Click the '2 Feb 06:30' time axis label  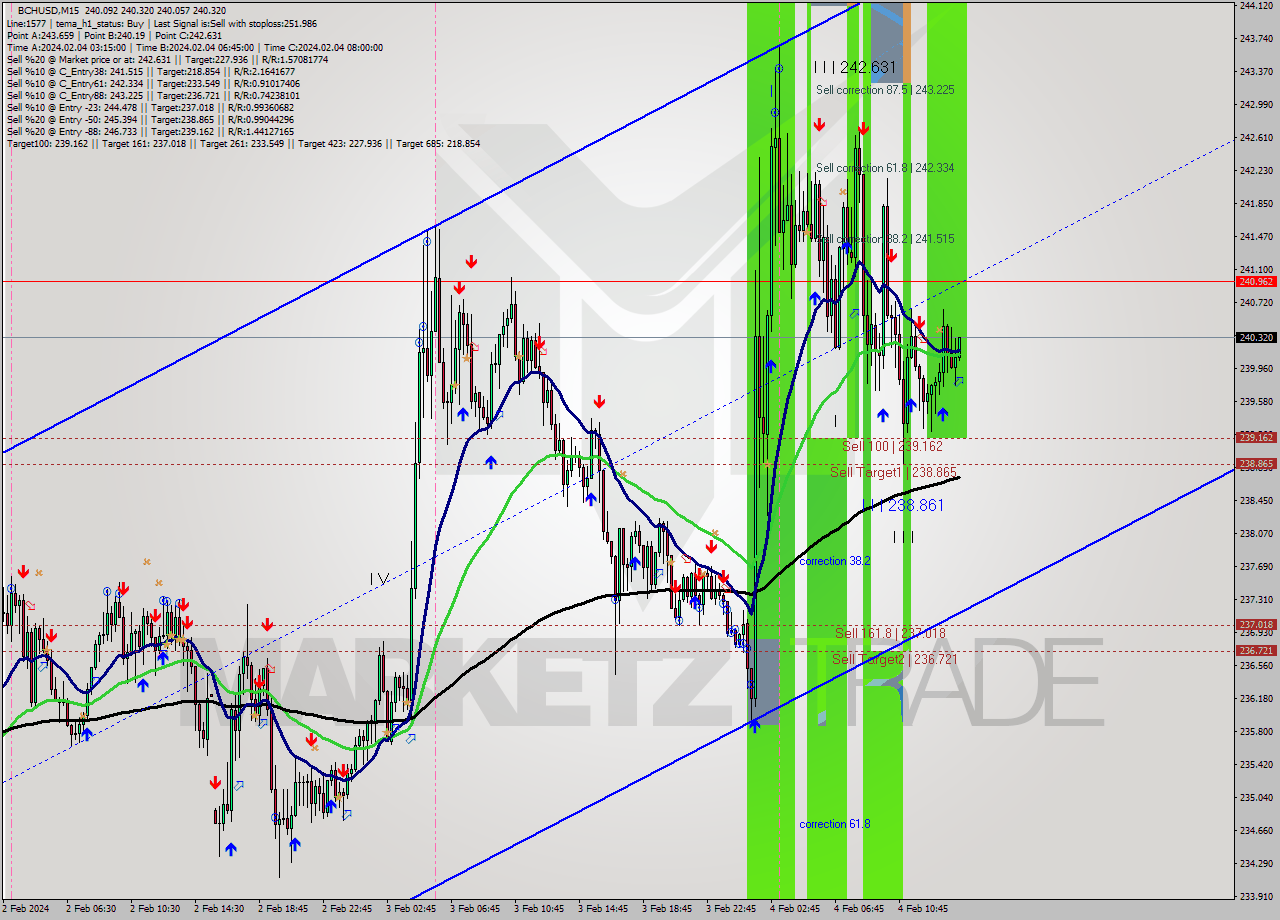(91, 909)
